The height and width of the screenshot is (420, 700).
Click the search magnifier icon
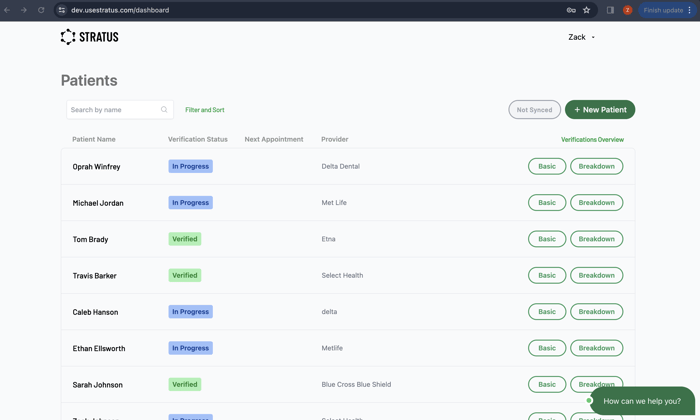tap(164, 110)
